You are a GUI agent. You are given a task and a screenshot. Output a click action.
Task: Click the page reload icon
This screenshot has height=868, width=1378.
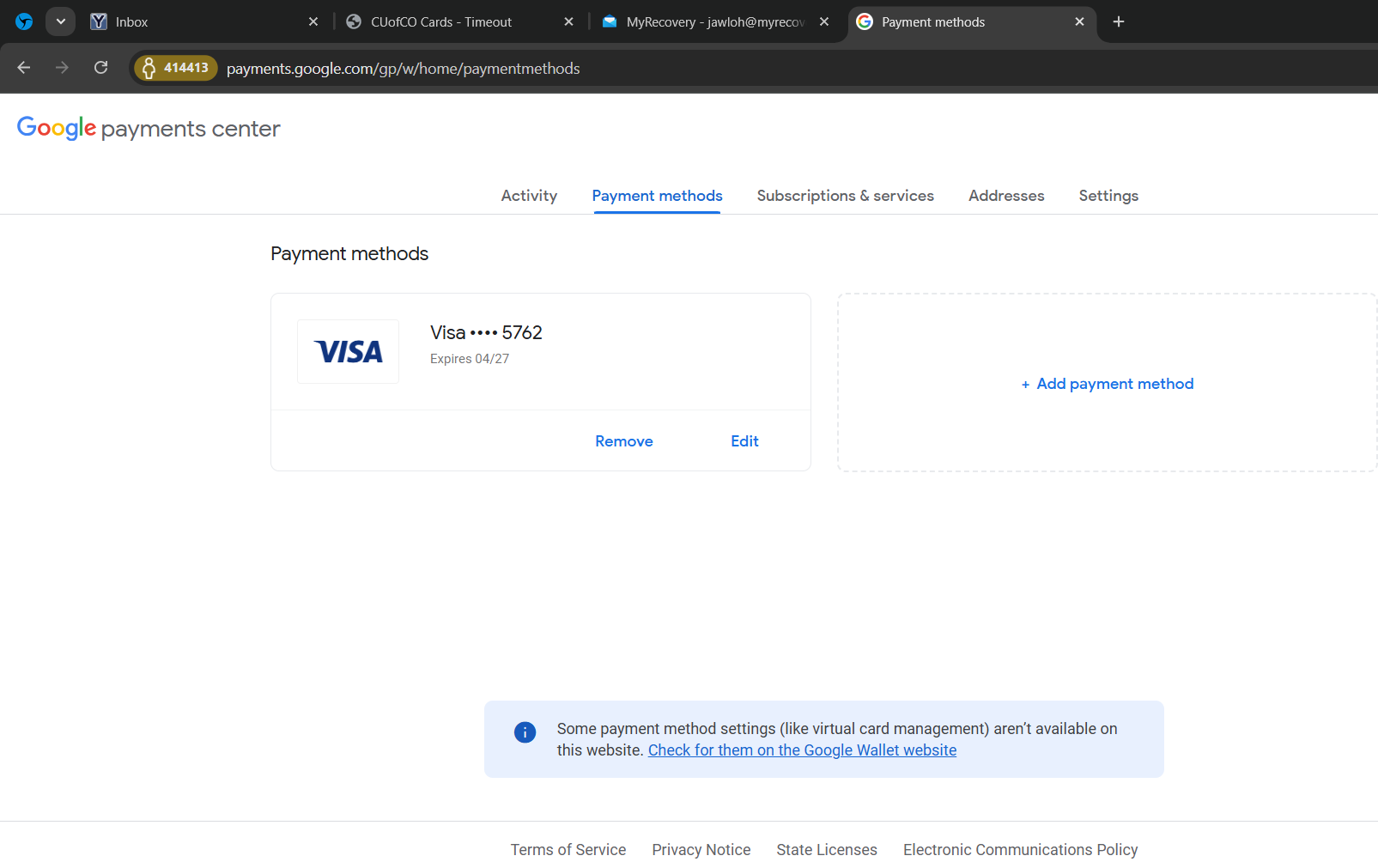pyautogui.click(x=100, y=68)
